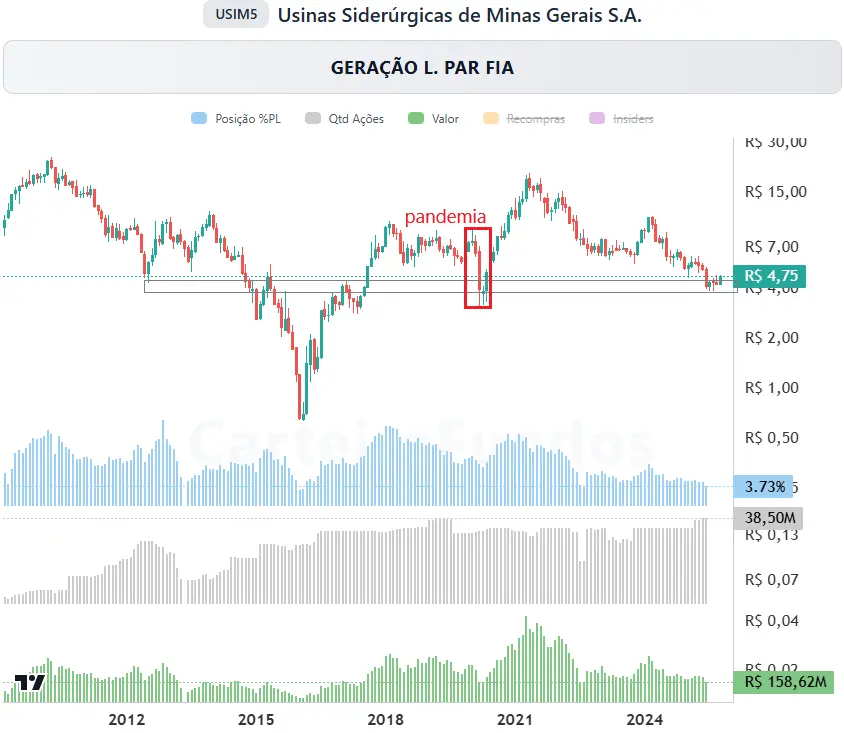Toggle the Valor legend series
This screenshot has height=733, width=844.
(433, 118)
